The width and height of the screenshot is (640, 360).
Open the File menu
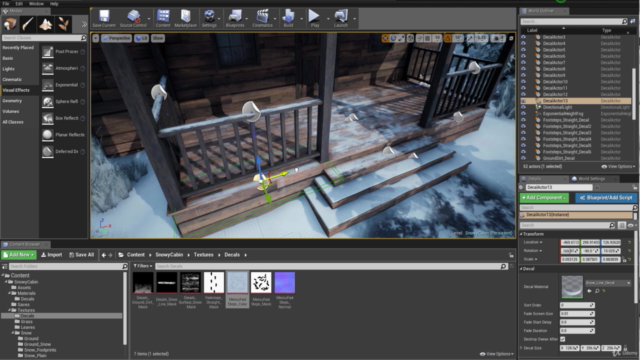click(6, 4)
